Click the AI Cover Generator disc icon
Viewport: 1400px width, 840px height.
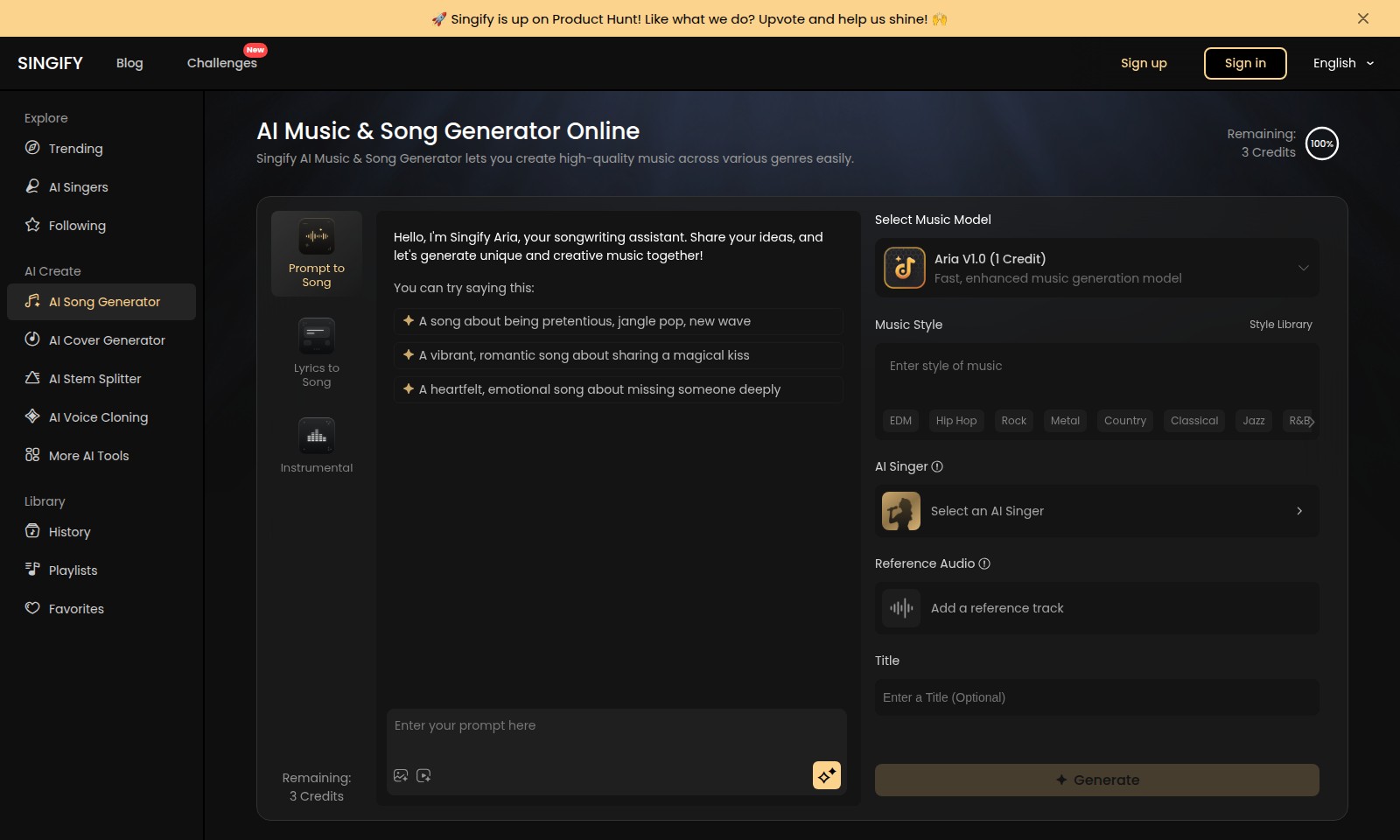[x=32, y=339]
